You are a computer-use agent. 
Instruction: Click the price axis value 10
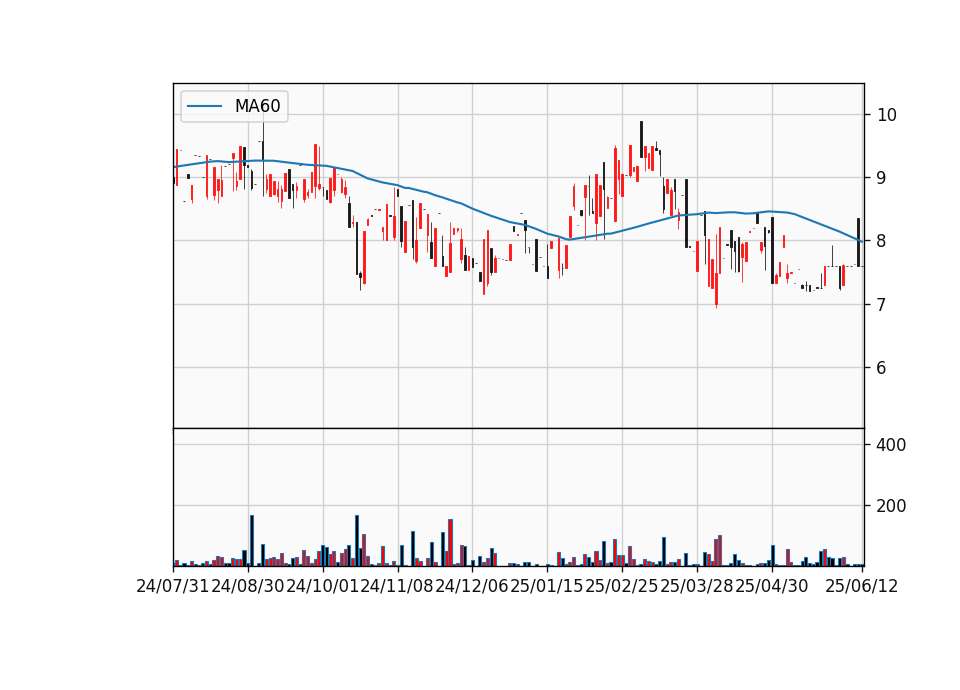click(x=887, y=114)
